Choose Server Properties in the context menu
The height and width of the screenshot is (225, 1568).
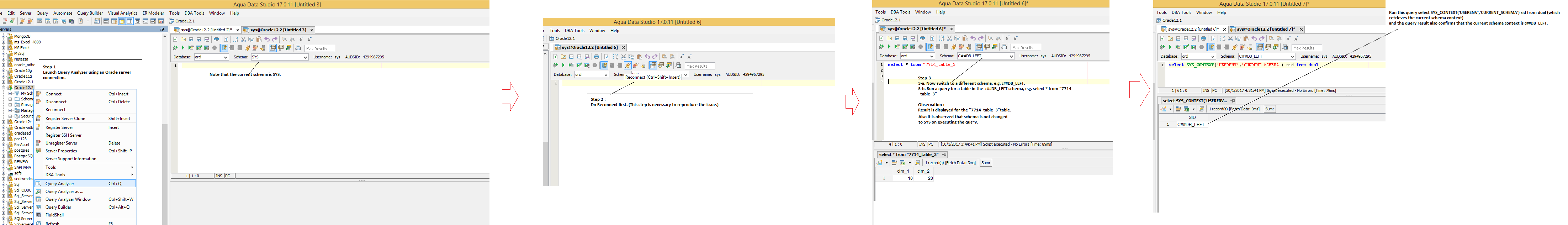tap(85, 151)
